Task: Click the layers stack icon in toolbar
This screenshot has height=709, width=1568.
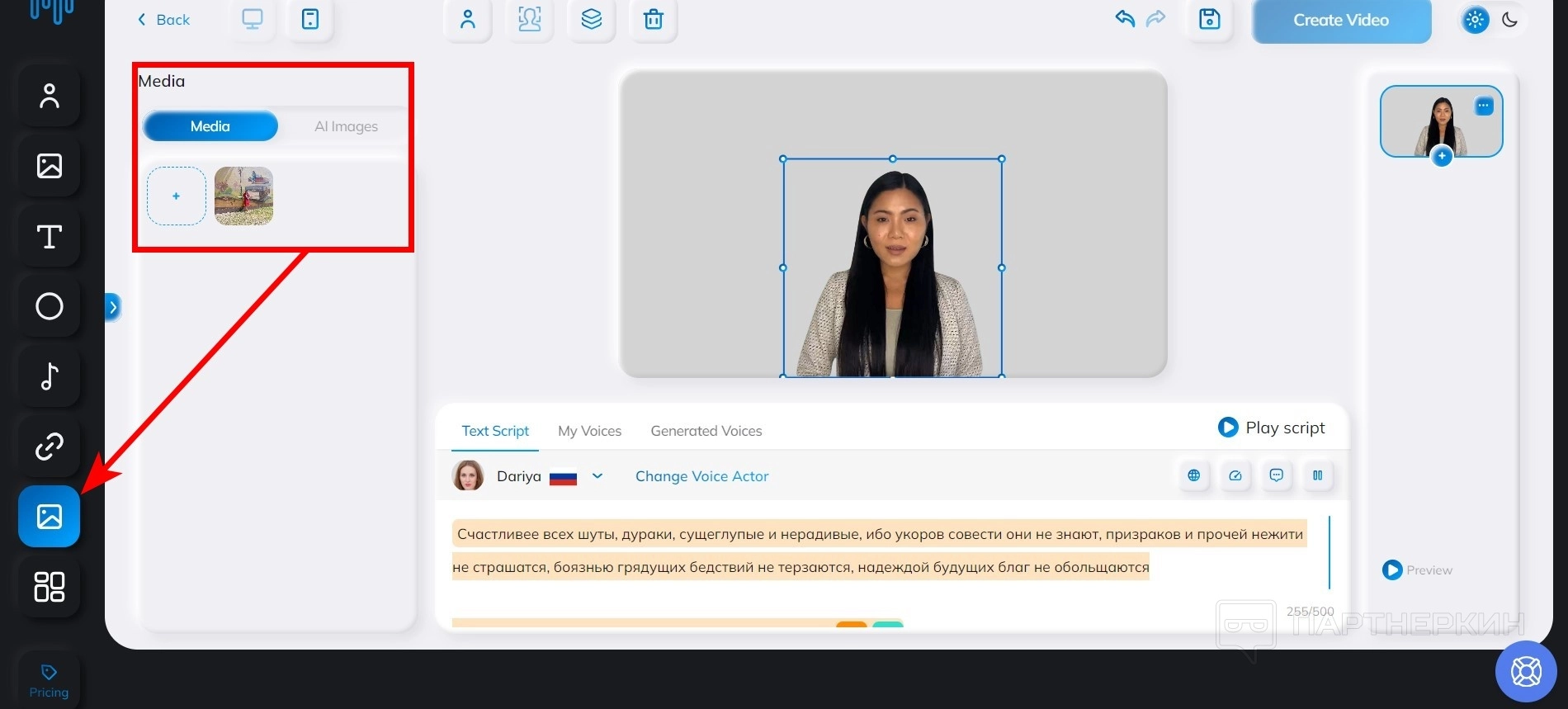Action: click(x=591, y=20)
